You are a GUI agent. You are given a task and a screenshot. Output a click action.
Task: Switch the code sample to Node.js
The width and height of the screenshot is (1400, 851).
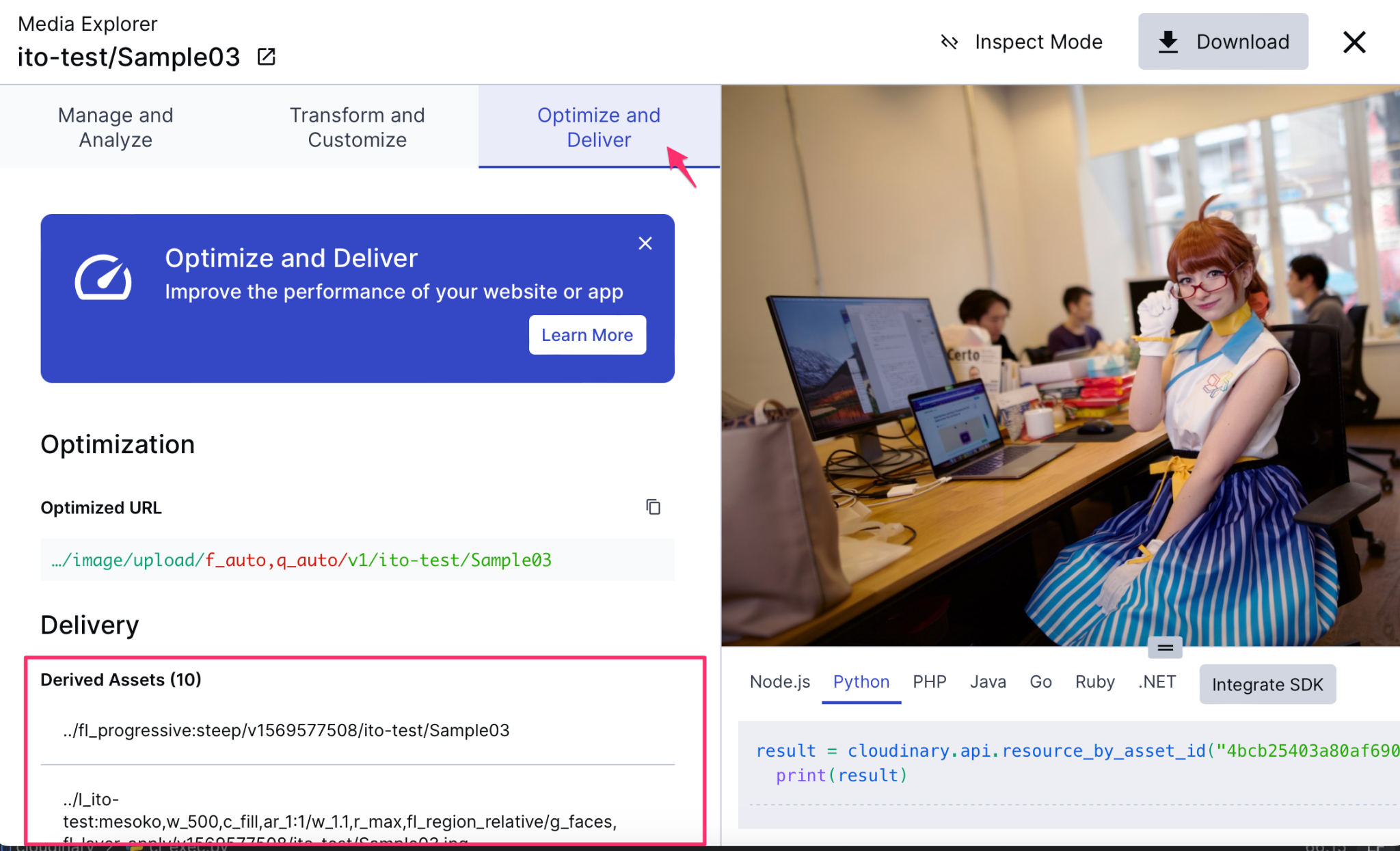(779, 681)
